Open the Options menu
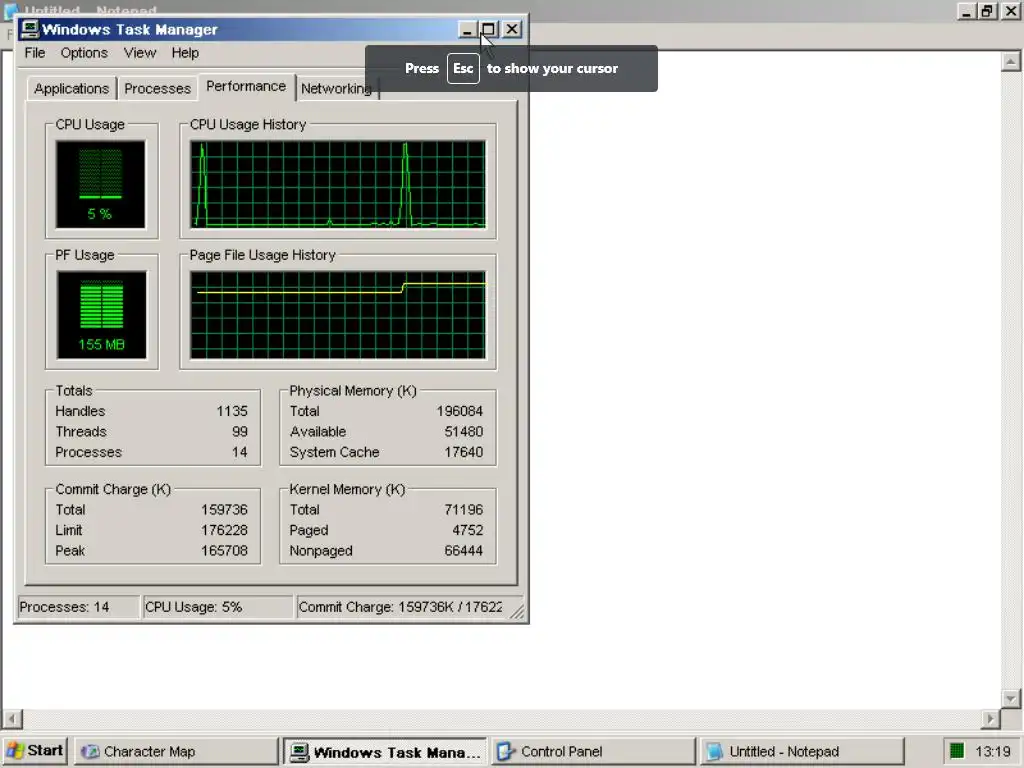 [x=84, y=53]
